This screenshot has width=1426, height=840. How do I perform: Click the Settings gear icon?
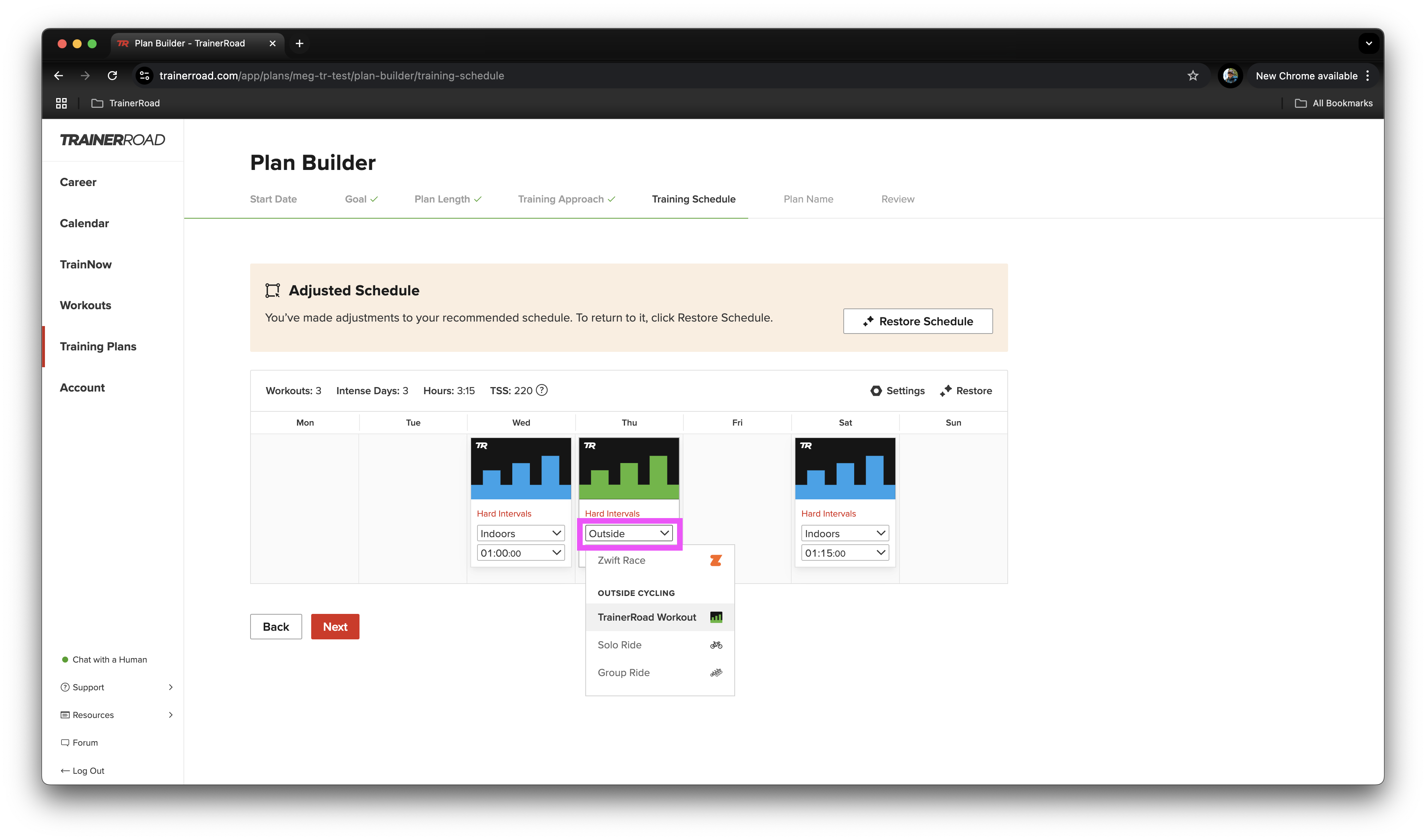[876, 391]
